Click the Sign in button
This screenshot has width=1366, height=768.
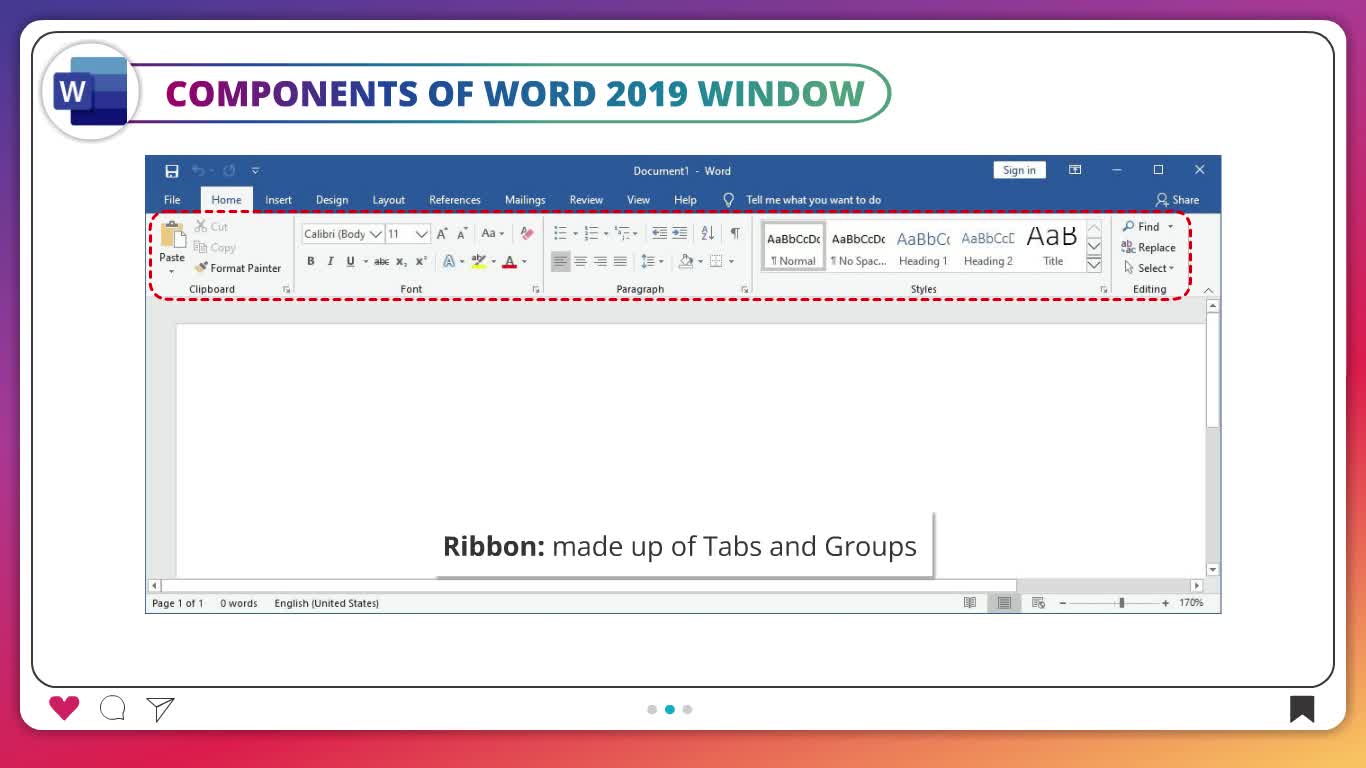(x=1019, y=170)
